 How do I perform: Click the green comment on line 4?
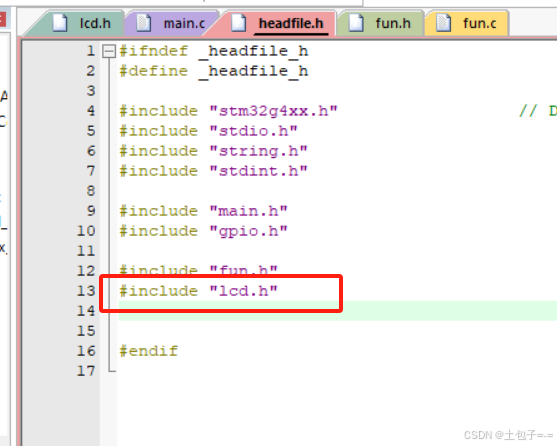(538, 111)
